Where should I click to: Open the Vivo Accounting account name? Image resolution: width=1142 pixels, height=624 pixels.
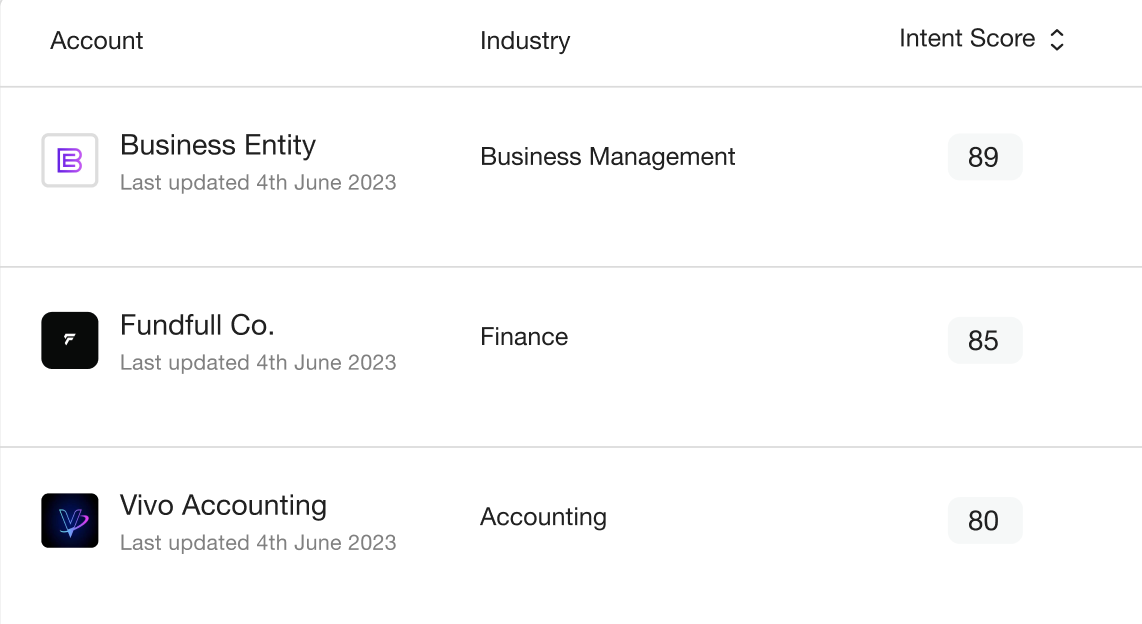223,505
